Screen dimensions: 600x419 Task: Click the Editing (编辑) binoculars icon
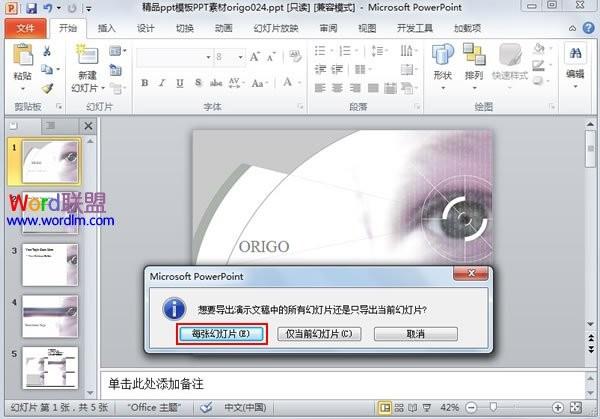pos(575,54)
